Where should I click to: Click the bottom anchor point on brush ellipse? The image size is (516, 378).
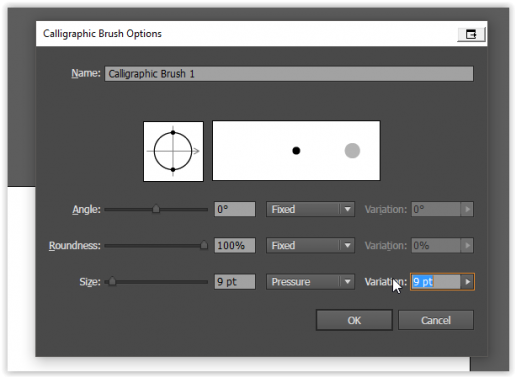point(173,170)
